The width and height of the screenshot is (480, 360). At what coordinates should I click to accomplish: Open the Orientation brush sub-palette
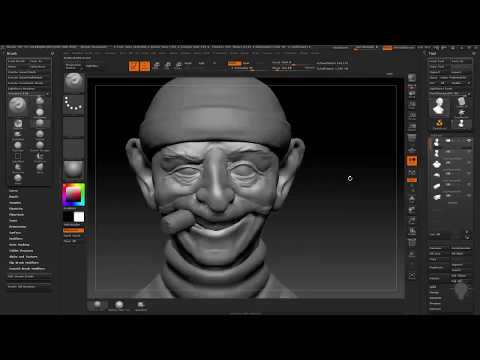pos(18,227)
